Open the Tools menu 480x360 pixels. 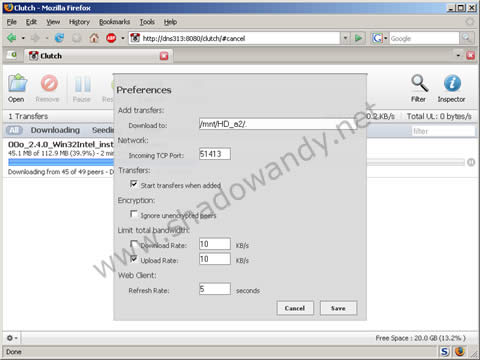click(147, 22)
